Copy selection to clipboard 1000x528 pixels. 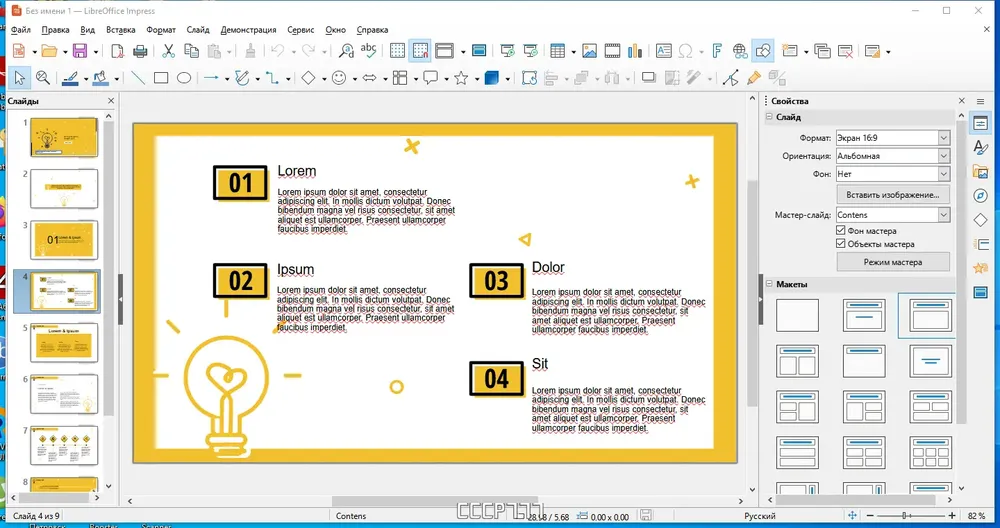[191, 51]
